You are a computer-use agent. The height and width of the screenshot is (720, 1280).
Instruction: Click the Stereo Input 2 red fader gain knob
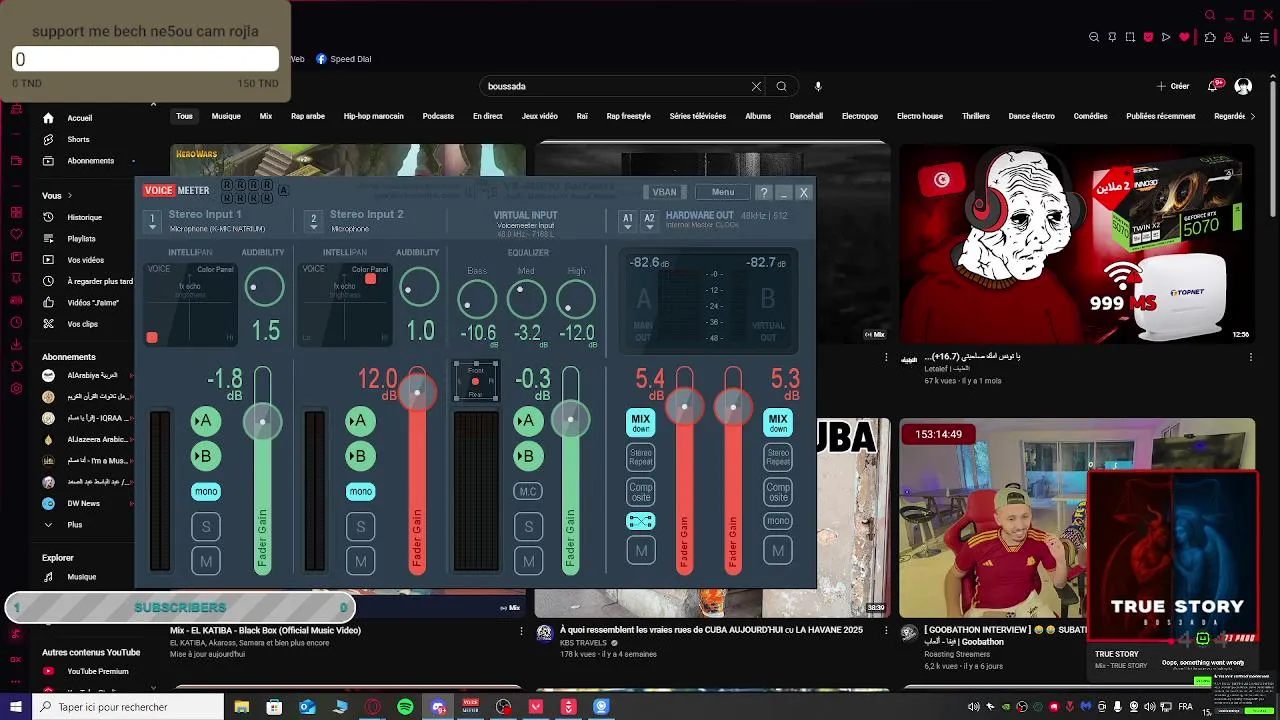coord(417,392)
